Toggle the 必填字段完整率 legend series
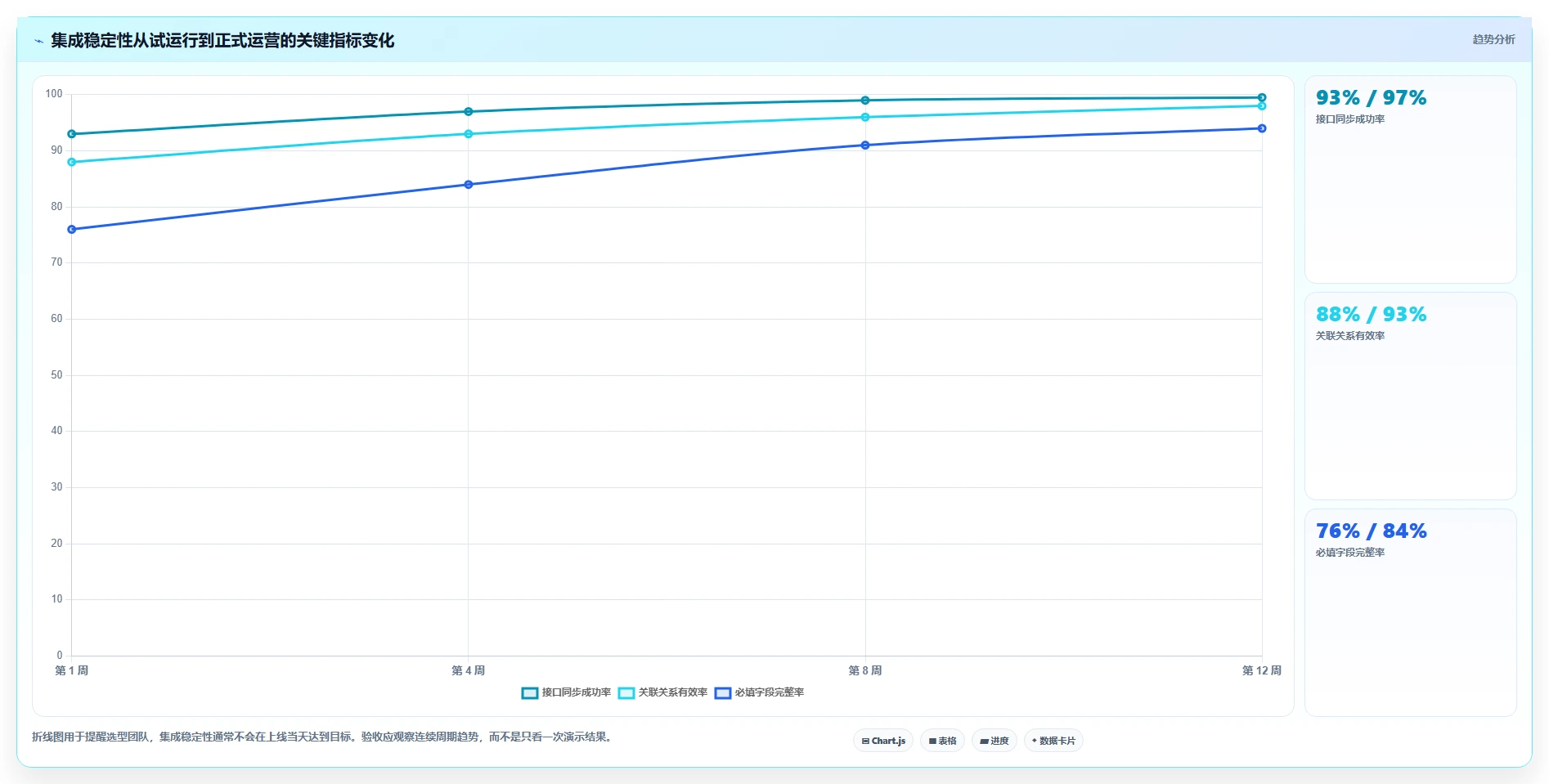Viewport: 1549px width, 784px height. click(x=760, y=692)
